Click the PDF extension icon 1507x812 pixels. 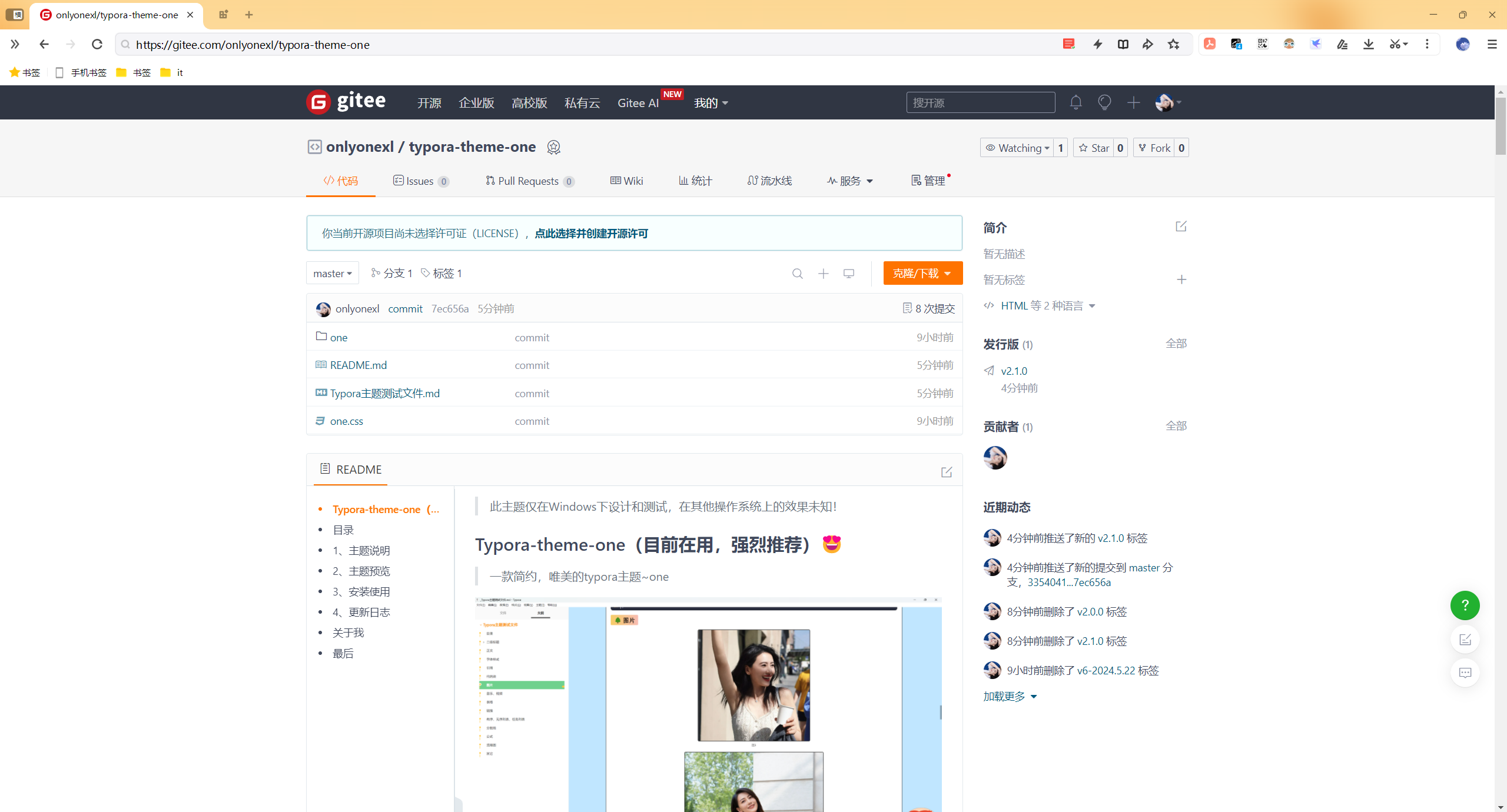click(1210, 44)
